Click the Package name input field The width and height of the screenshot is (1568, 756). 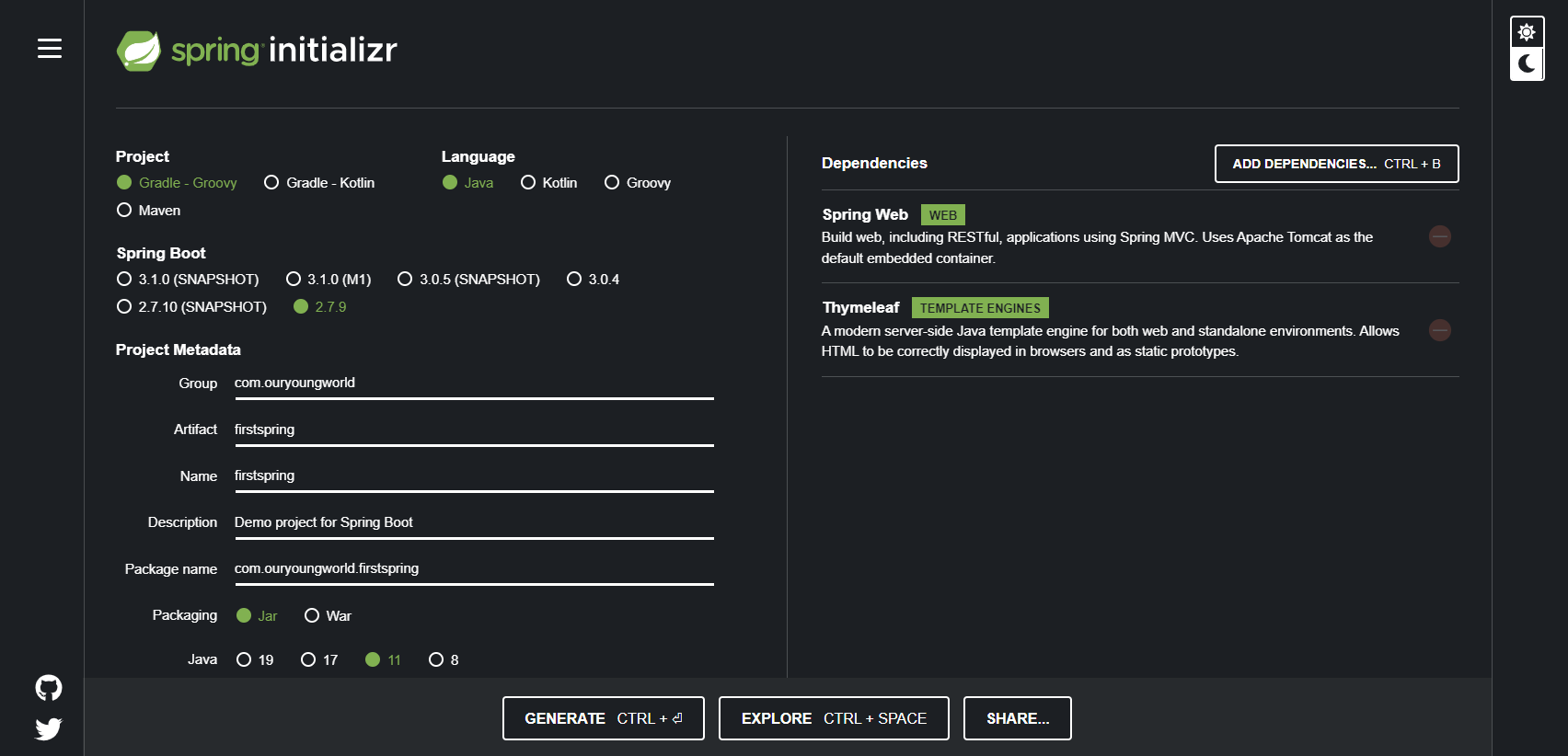click(474, 569)
